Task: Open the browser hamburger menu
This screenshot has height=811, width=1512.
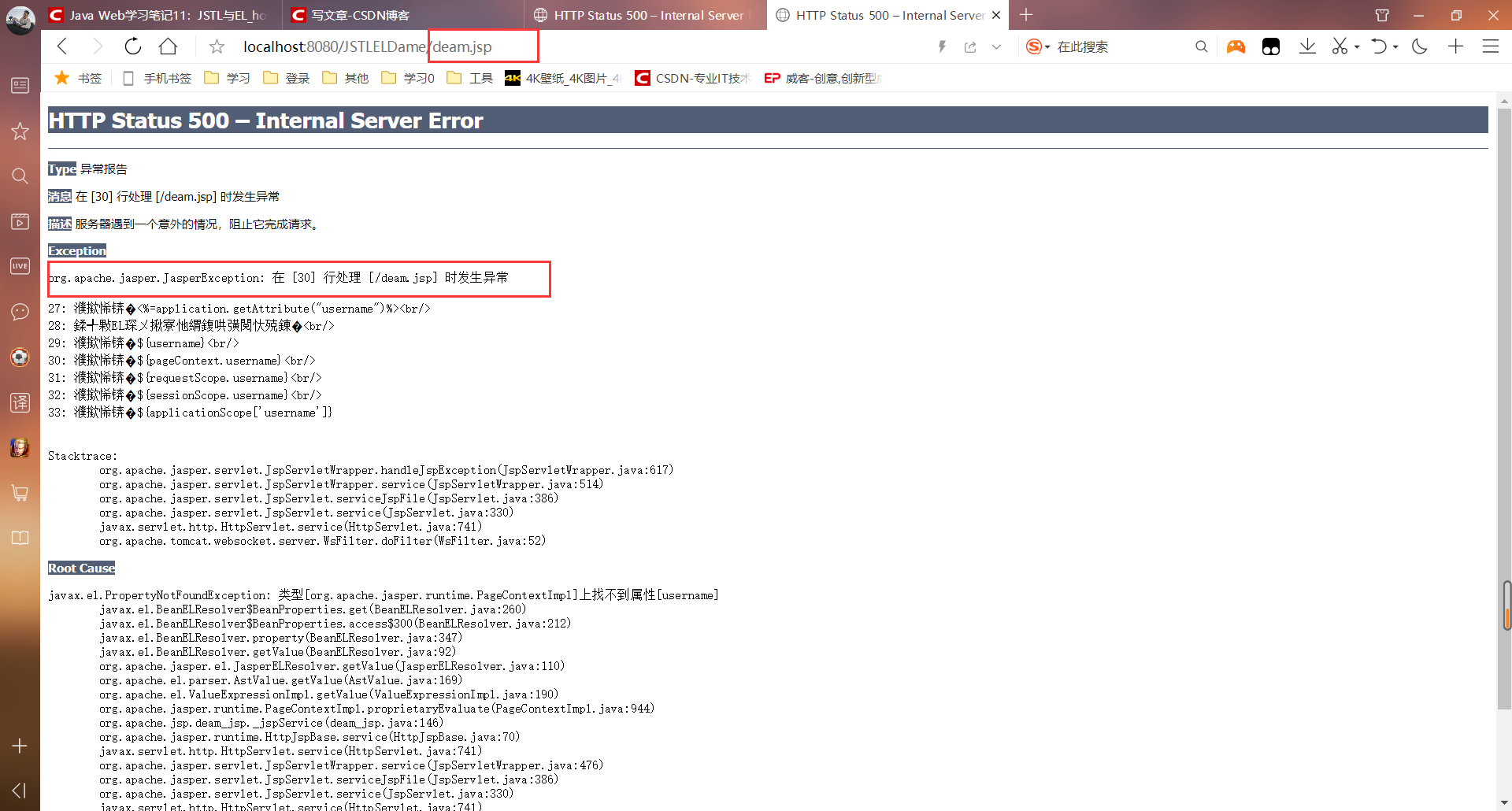Action: 1490,46
